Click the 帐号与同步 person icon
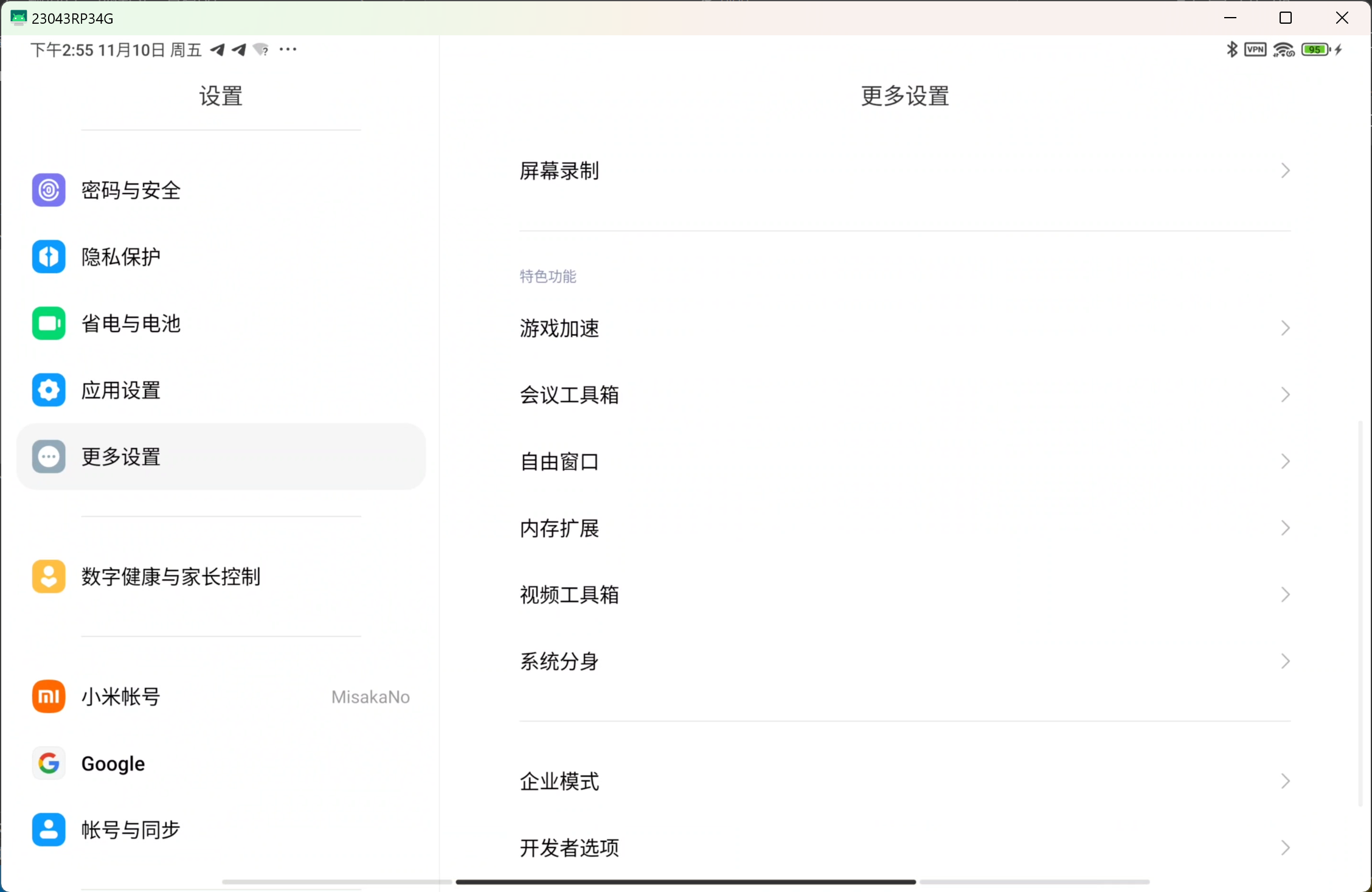The height and width of the screenshot is (892, 1372). (x=49, y=829)
